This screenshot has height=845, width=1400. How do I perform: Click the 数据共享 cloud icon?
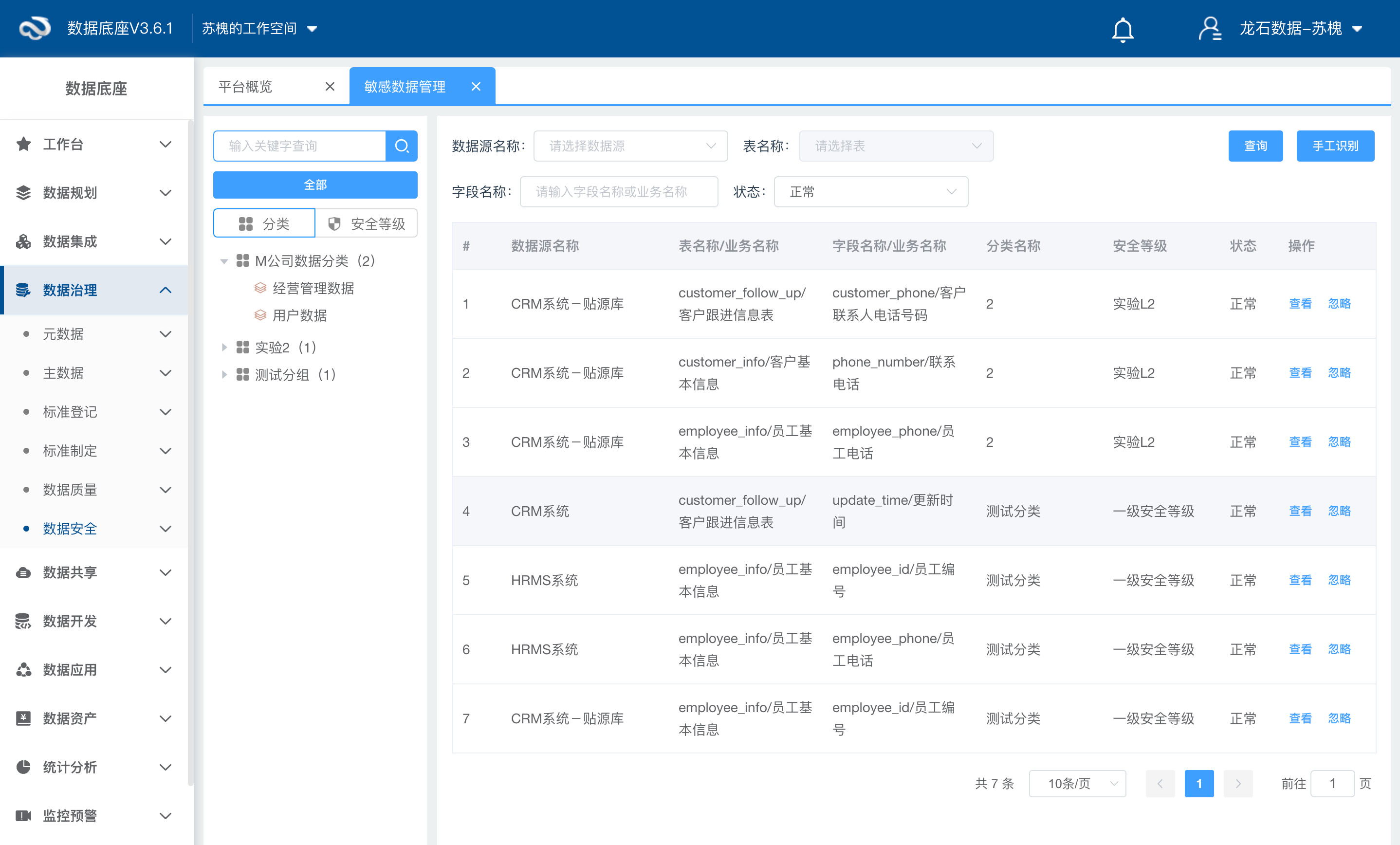23,572
